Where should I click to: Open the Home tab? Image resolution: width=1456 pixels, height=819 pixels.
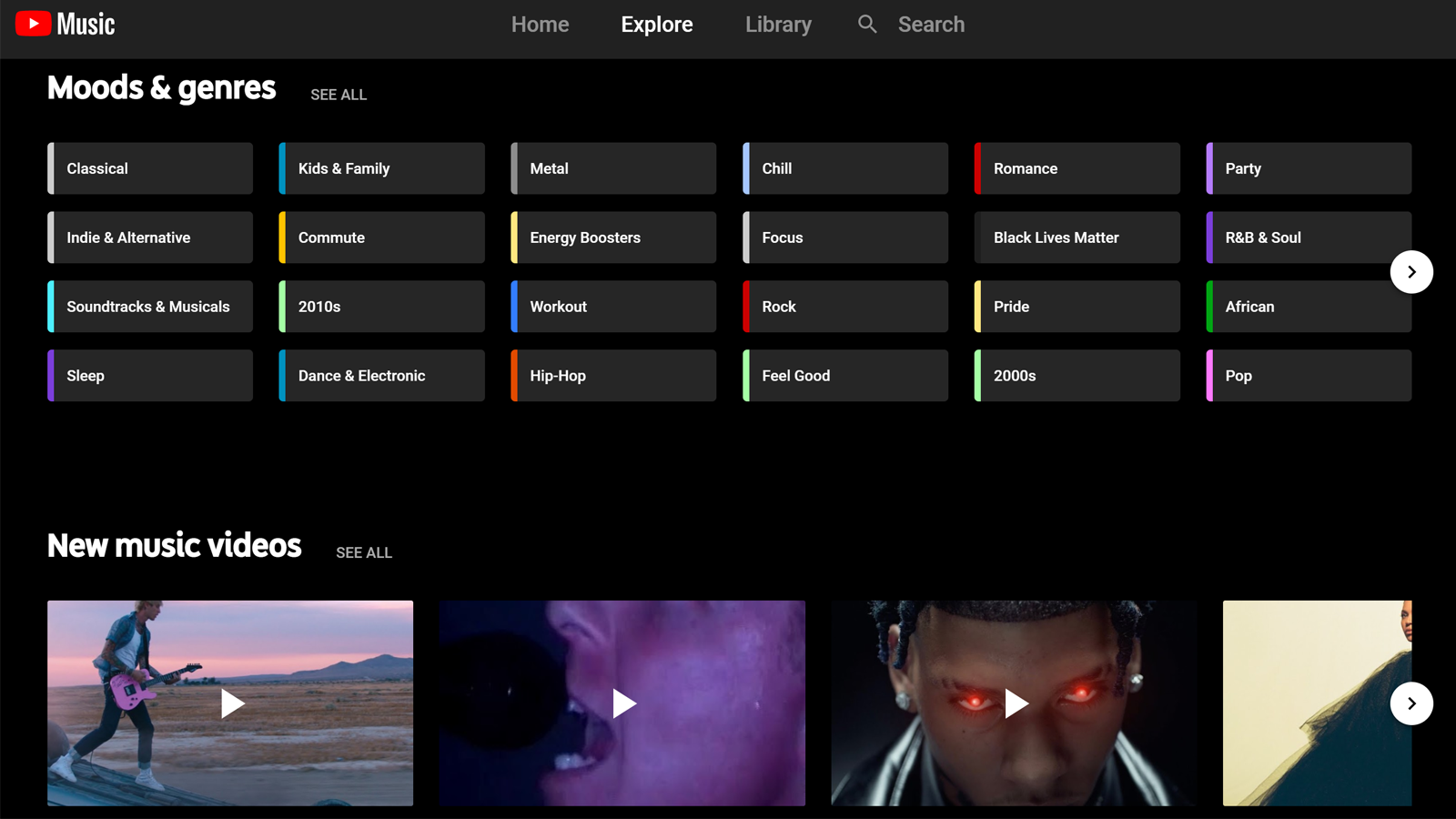(540, 25)
